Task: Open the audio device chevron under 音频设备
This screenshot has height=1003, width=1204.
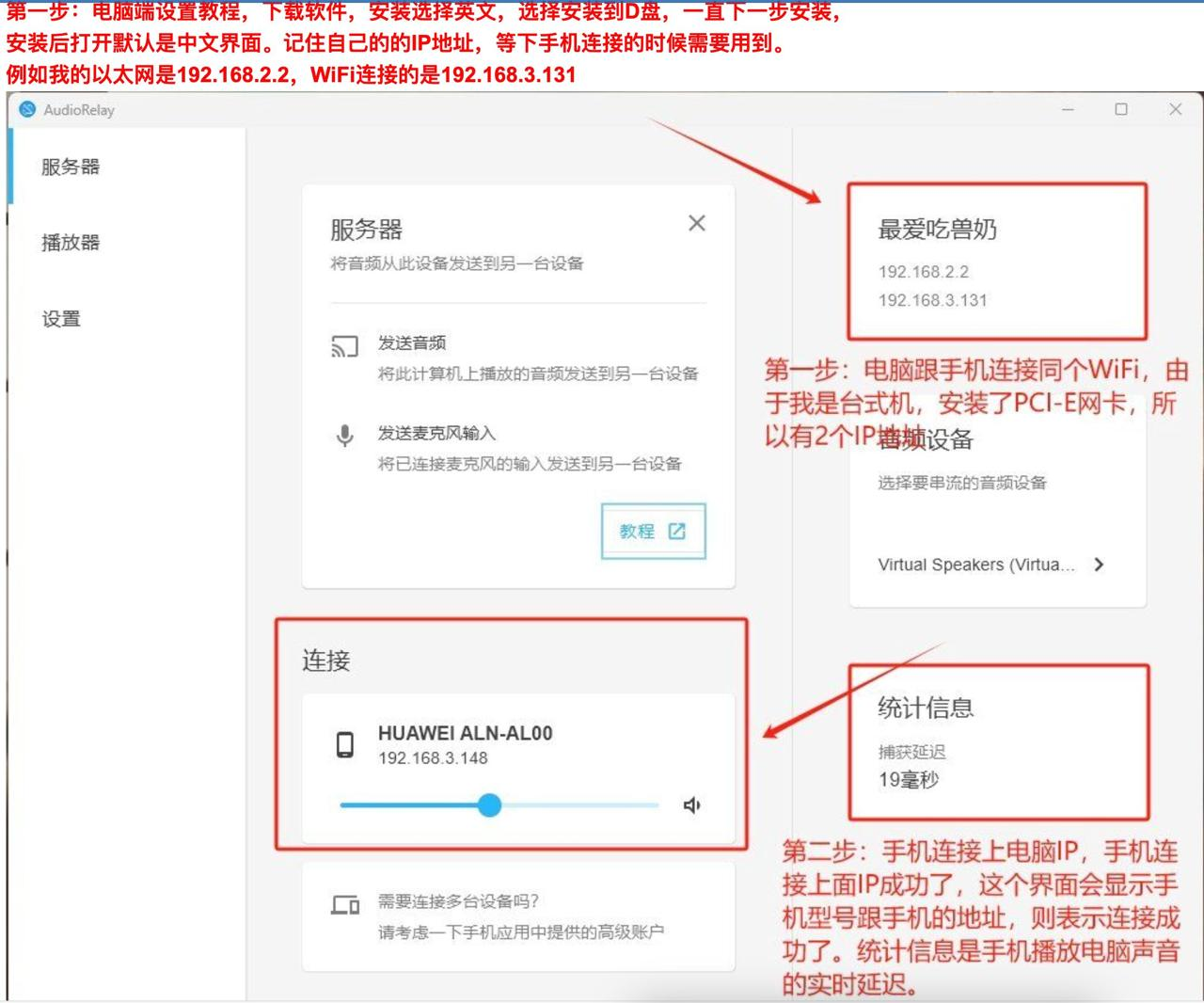Action: click(x=1098, y=565)
